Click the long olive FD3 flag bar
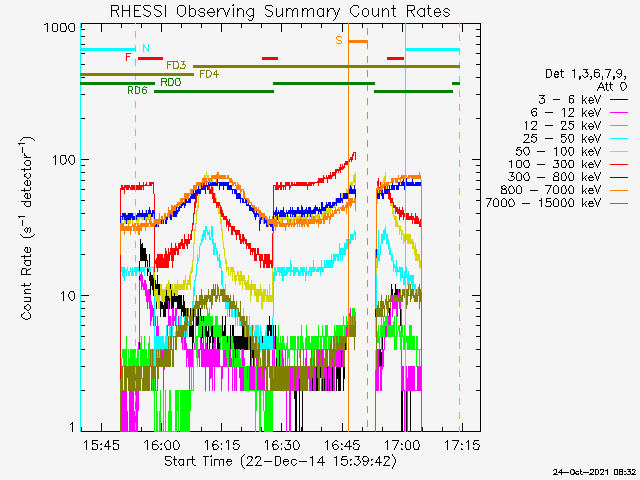Screen dimensions: 640x480 [327, 66]
